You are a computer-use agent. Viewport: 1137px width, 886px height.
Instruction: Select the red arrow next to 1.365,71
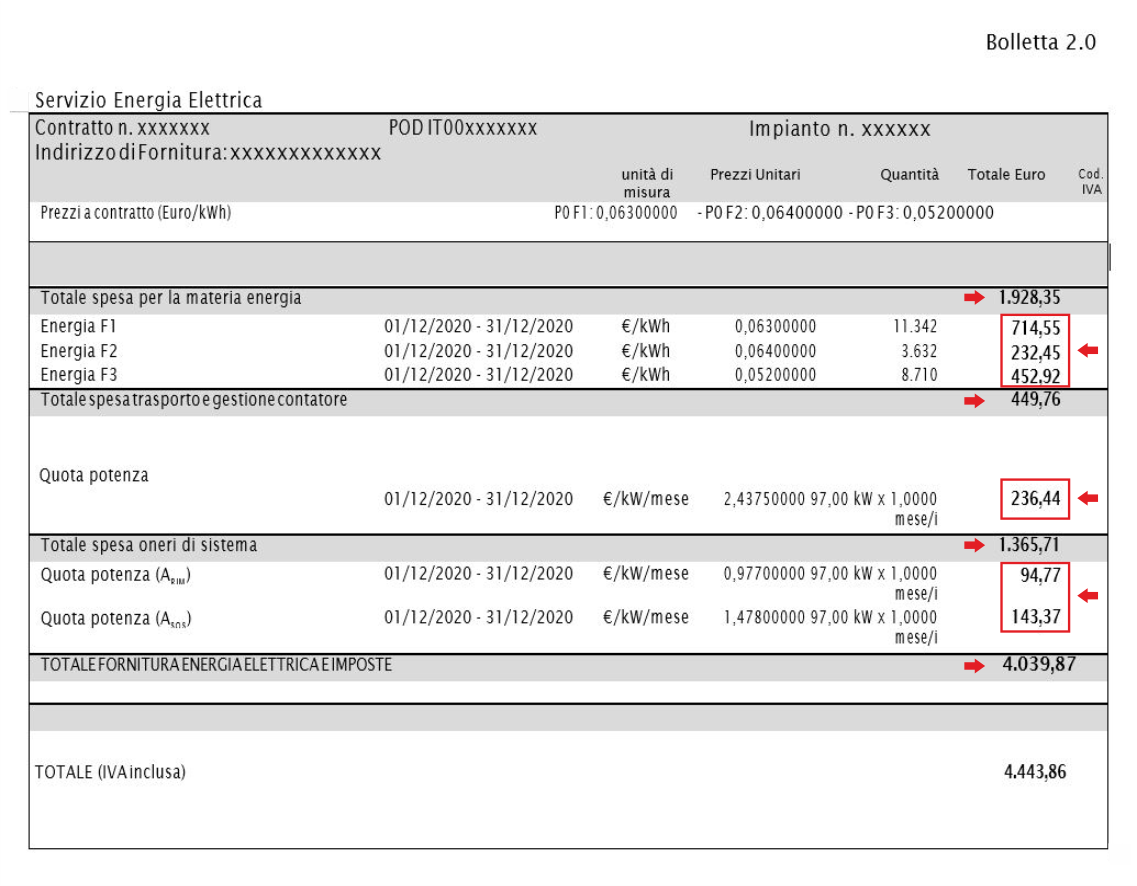973,546
